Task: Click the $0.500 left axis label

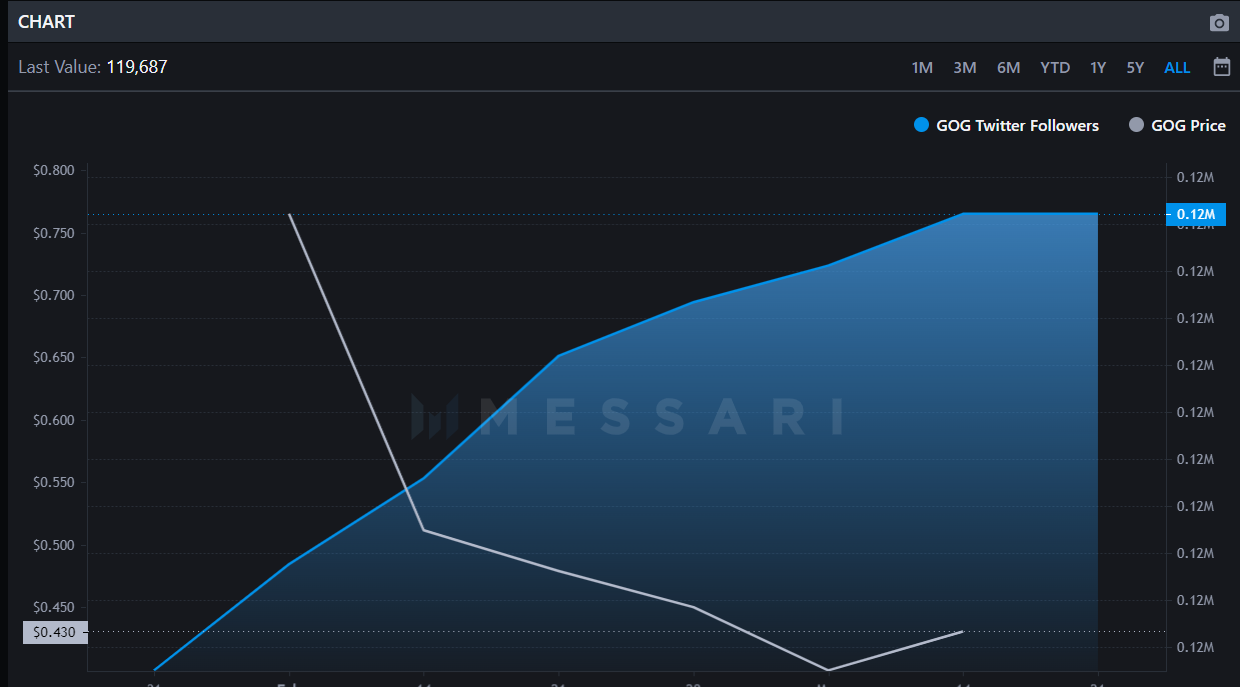Action: pos(54,546)
